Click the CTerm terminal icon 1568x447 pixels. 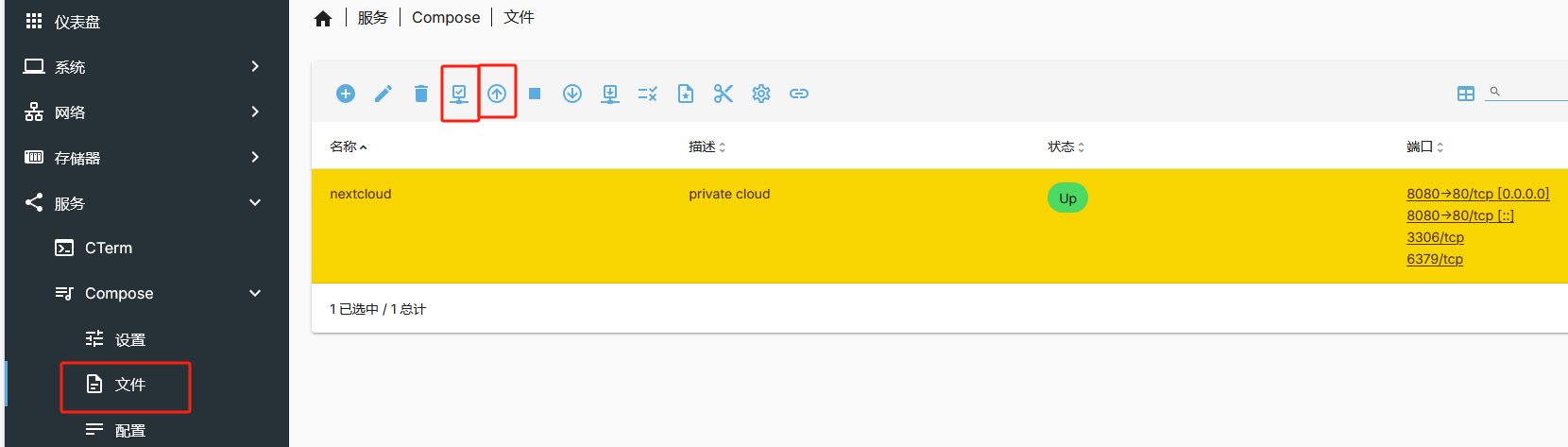[64, 248]
